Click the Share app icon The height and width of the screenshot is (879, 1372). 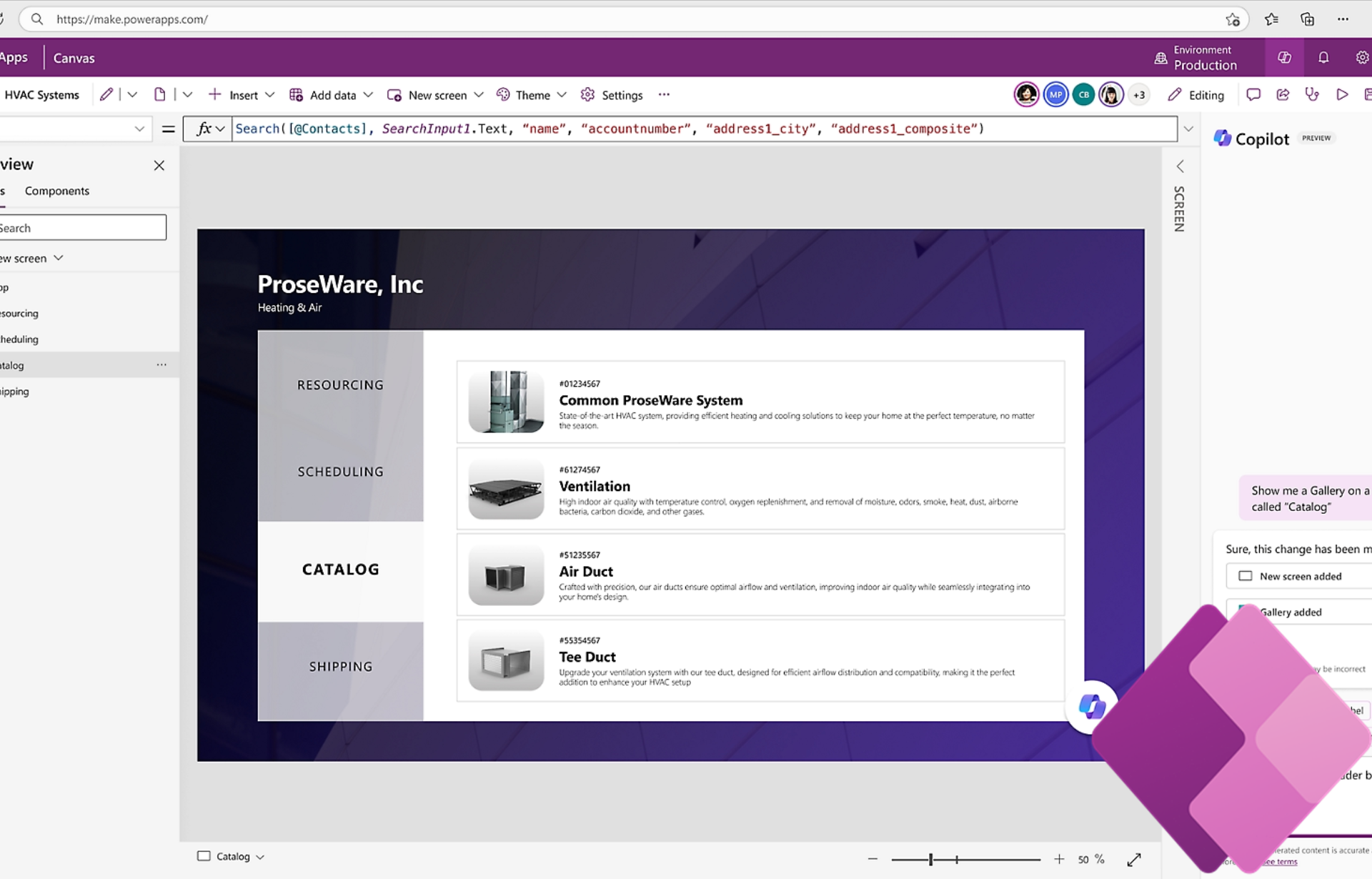point(1283,94)
